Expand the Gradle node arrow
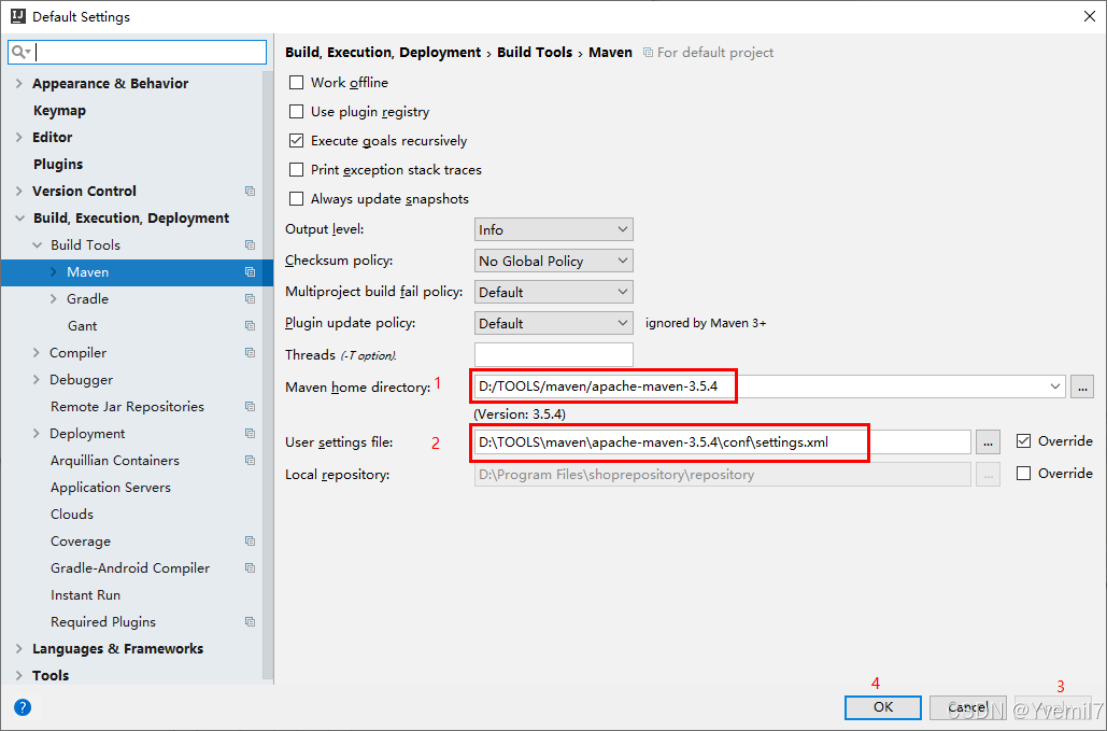This screenshot has width=1108, height=731. click(x=54, y=298)
